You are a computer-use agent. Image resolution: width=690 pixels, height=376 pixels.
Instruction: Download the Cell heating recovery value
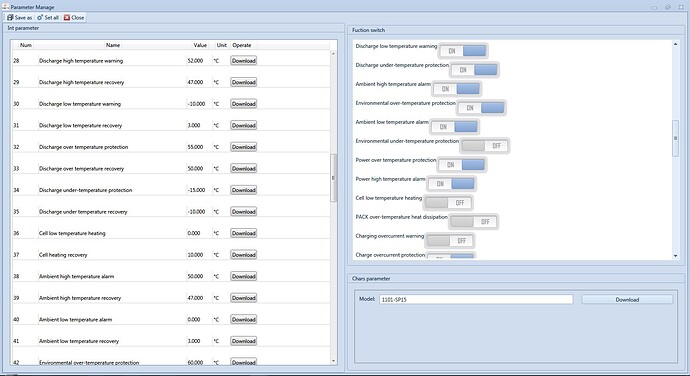tap(243, 255)
